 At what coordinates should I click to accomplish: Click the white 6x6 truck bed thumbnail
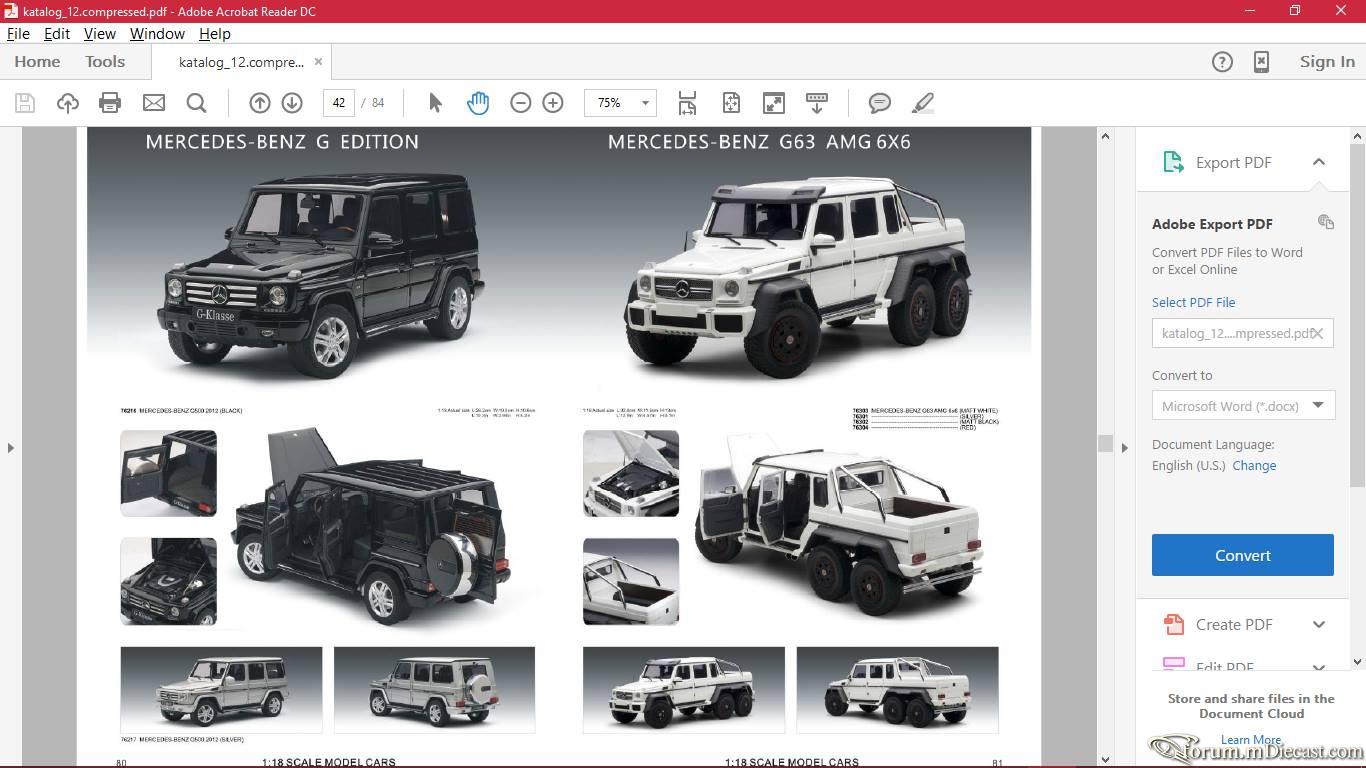pos(631,581)
